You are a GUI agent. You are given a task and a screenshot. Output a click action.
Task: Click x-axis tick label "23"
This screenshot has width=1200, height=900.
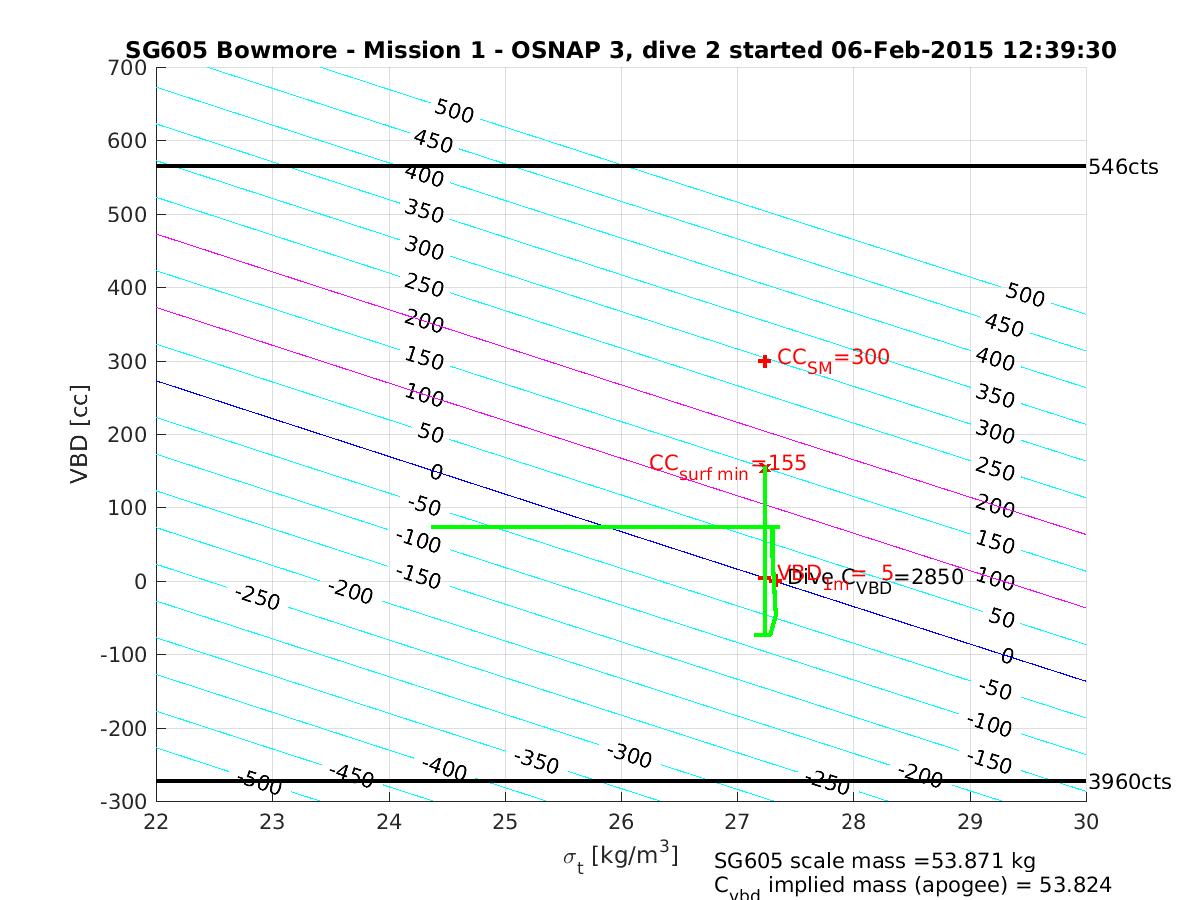(272, 821)
